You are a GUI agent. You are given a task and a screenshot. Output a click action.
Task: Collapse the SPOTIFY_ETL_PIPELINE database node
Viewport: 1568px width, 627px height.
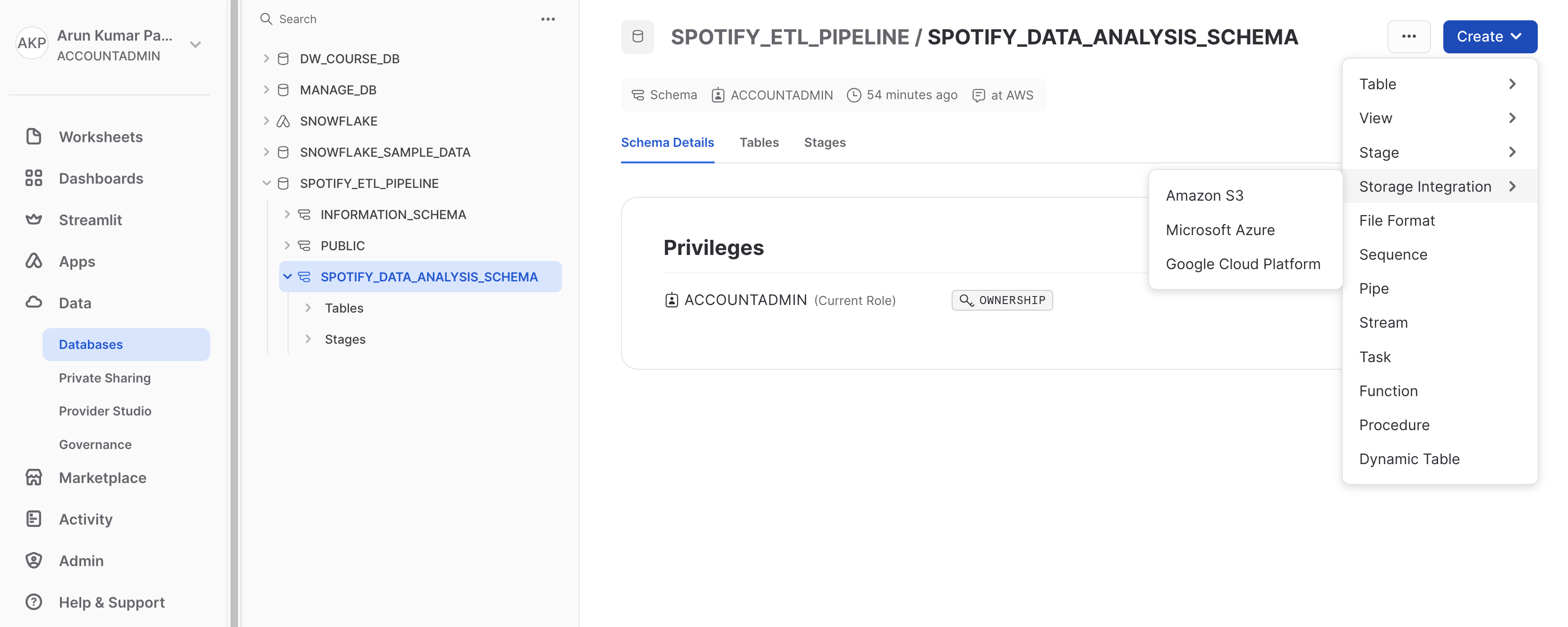coord(264,182)
